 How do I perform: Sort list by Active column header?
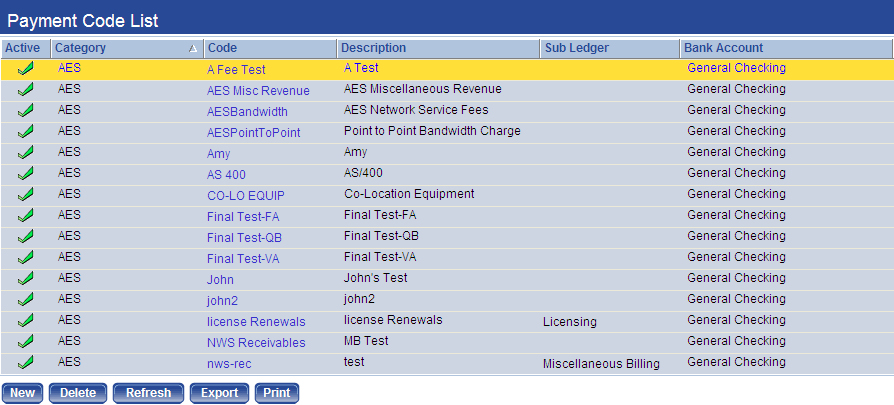(23, 48)
